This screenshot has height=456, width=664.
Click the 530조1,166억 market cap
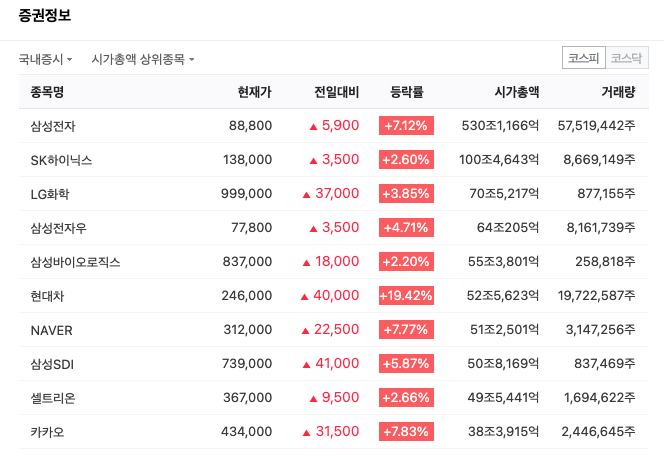point(500,126)
